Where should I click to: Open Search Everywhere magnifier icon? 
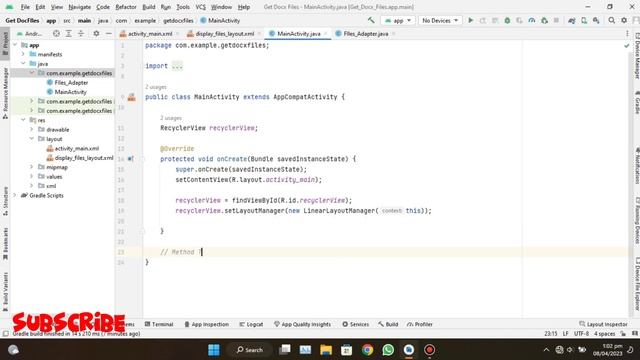point(611,20)
